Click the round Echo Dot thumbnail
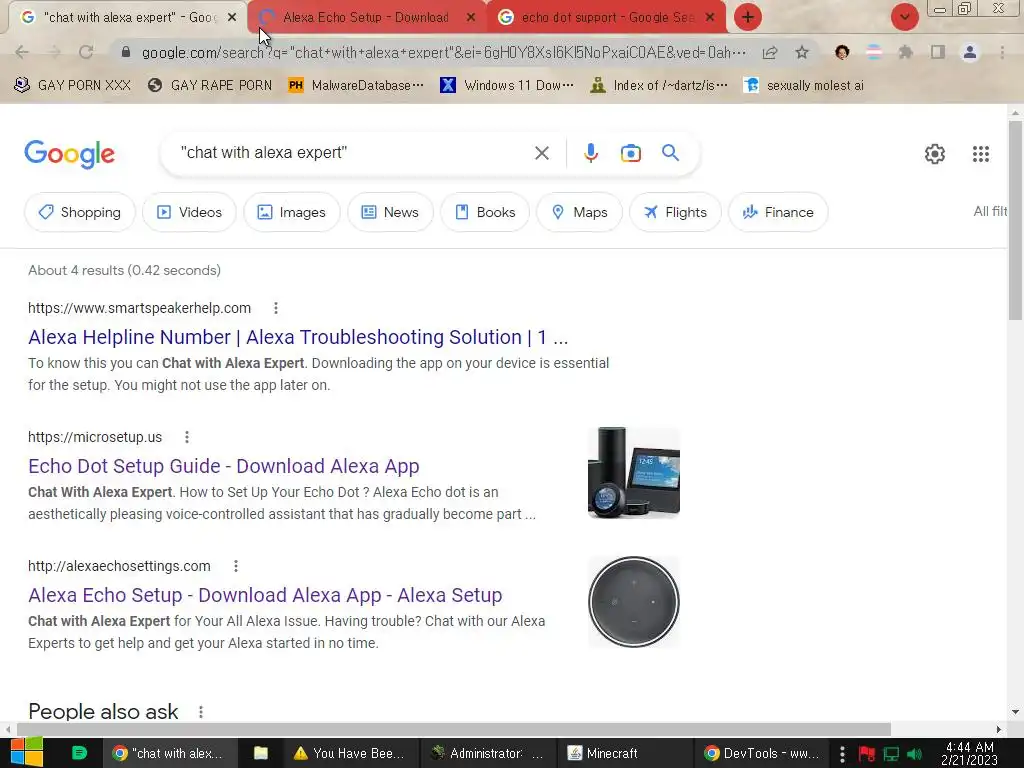1024x768 pixels. [633, 602]
